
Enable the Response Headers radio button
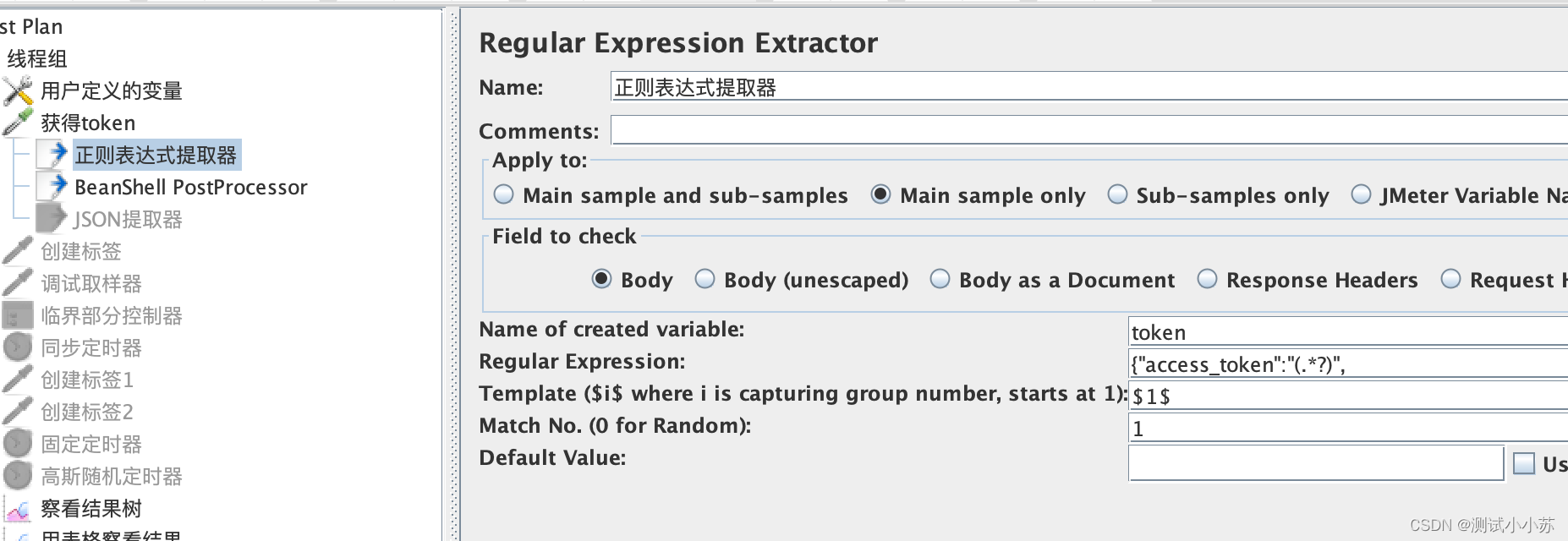1207,280
